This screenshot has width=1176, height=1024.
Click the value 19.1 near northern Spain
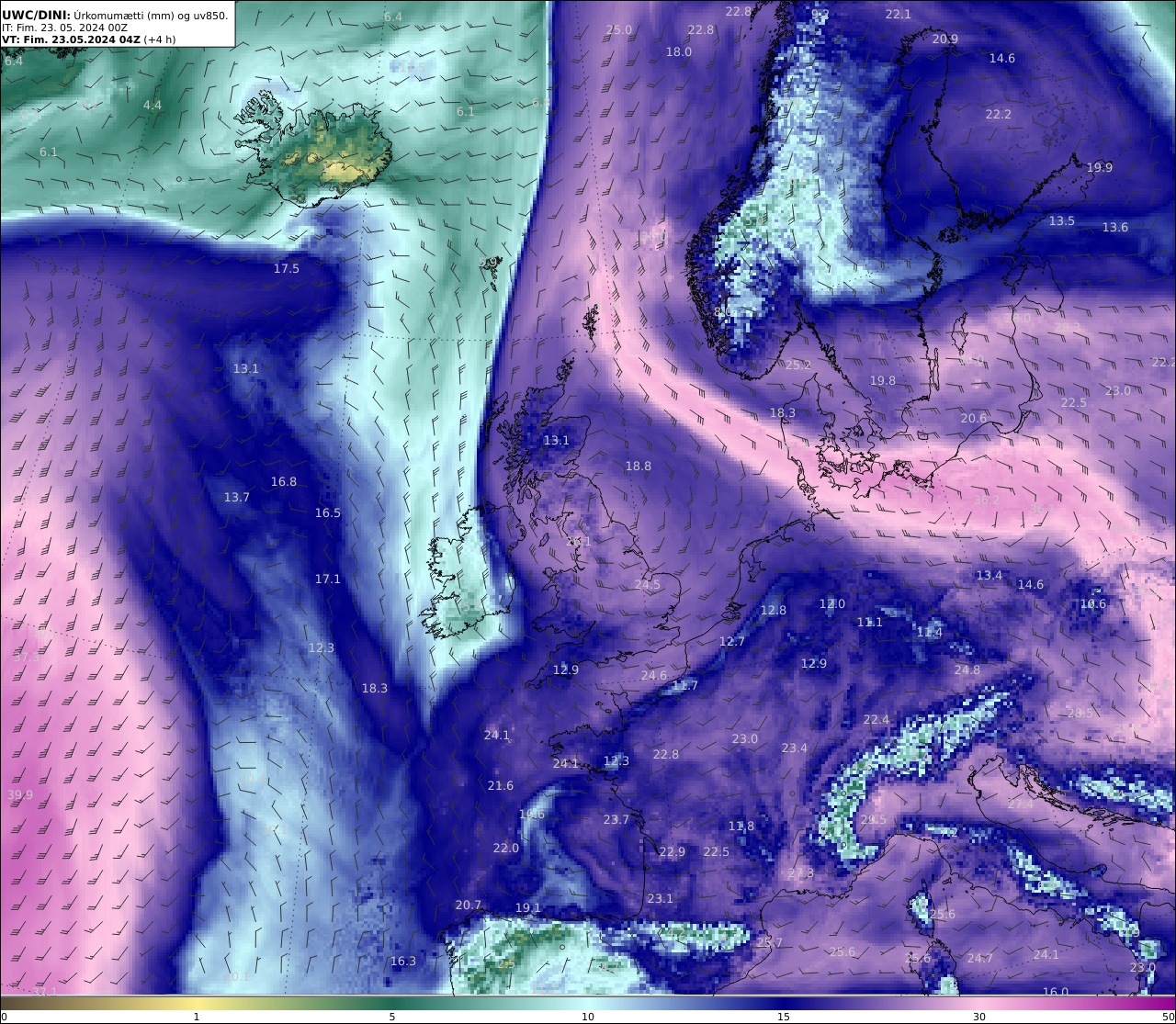click(528, 907)
